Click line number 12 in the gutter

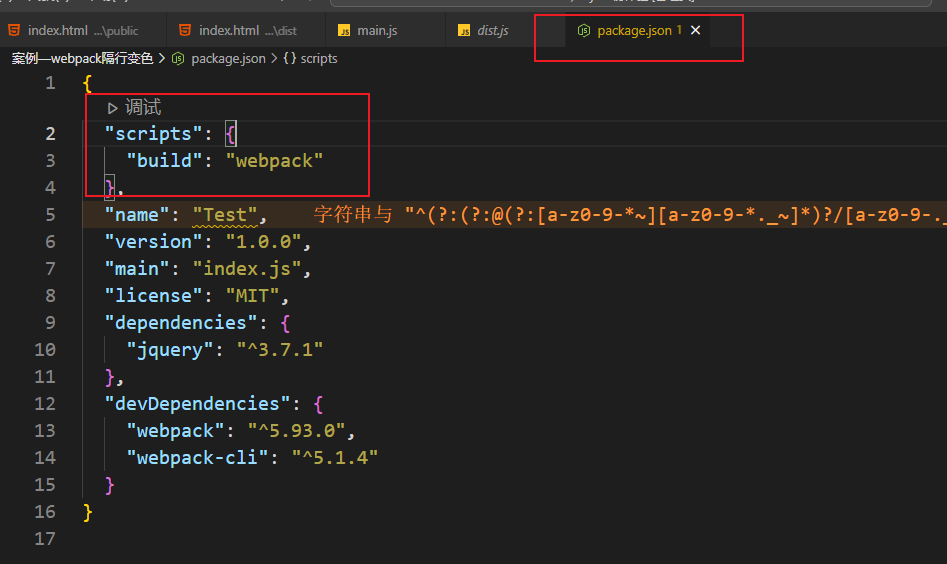[x=45, y=403]
